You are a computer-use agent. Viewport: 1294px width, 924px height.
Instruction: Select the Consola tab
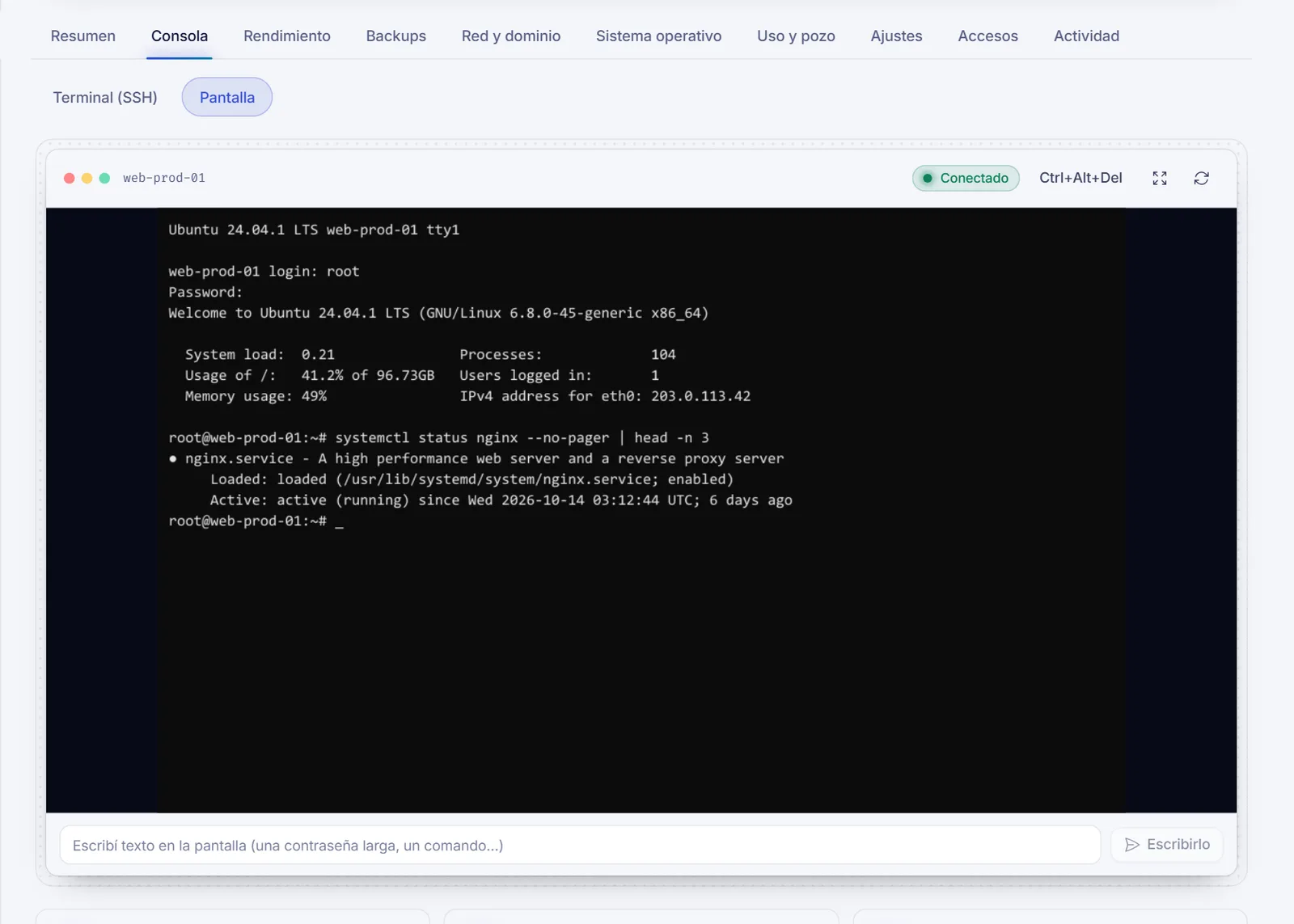(180, 36)
